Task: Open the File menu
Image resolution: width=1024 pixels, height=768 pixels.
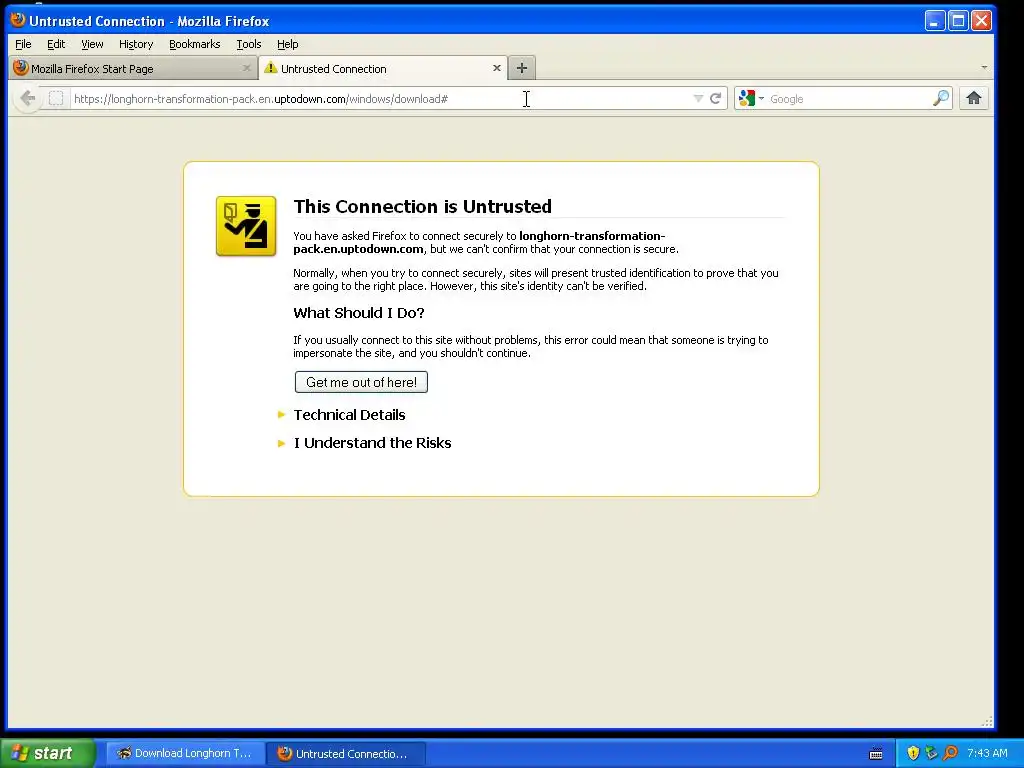Action: (x=24, y=44)
